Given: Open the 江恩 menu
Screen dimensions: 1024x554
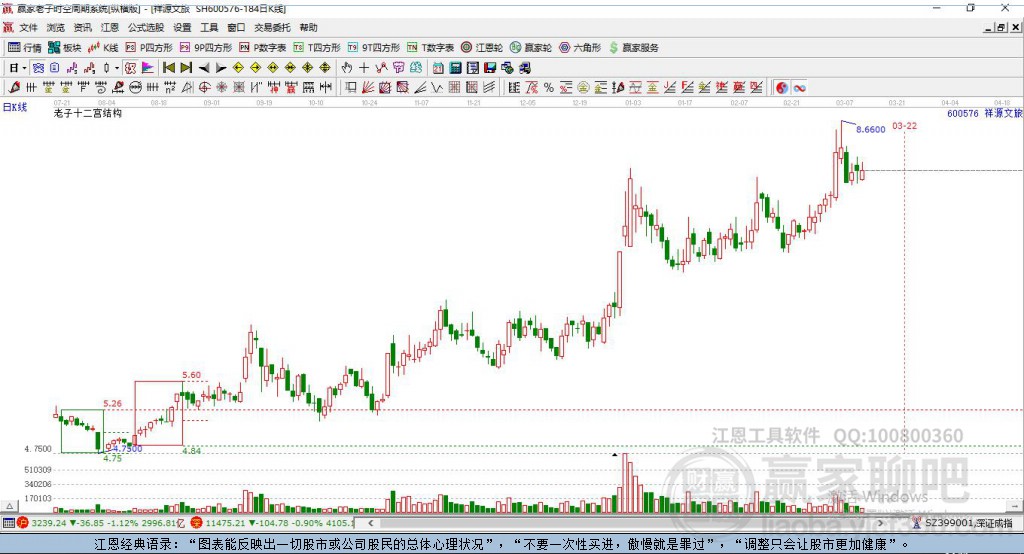Looking at the screenshot, I should click(110, 27).
